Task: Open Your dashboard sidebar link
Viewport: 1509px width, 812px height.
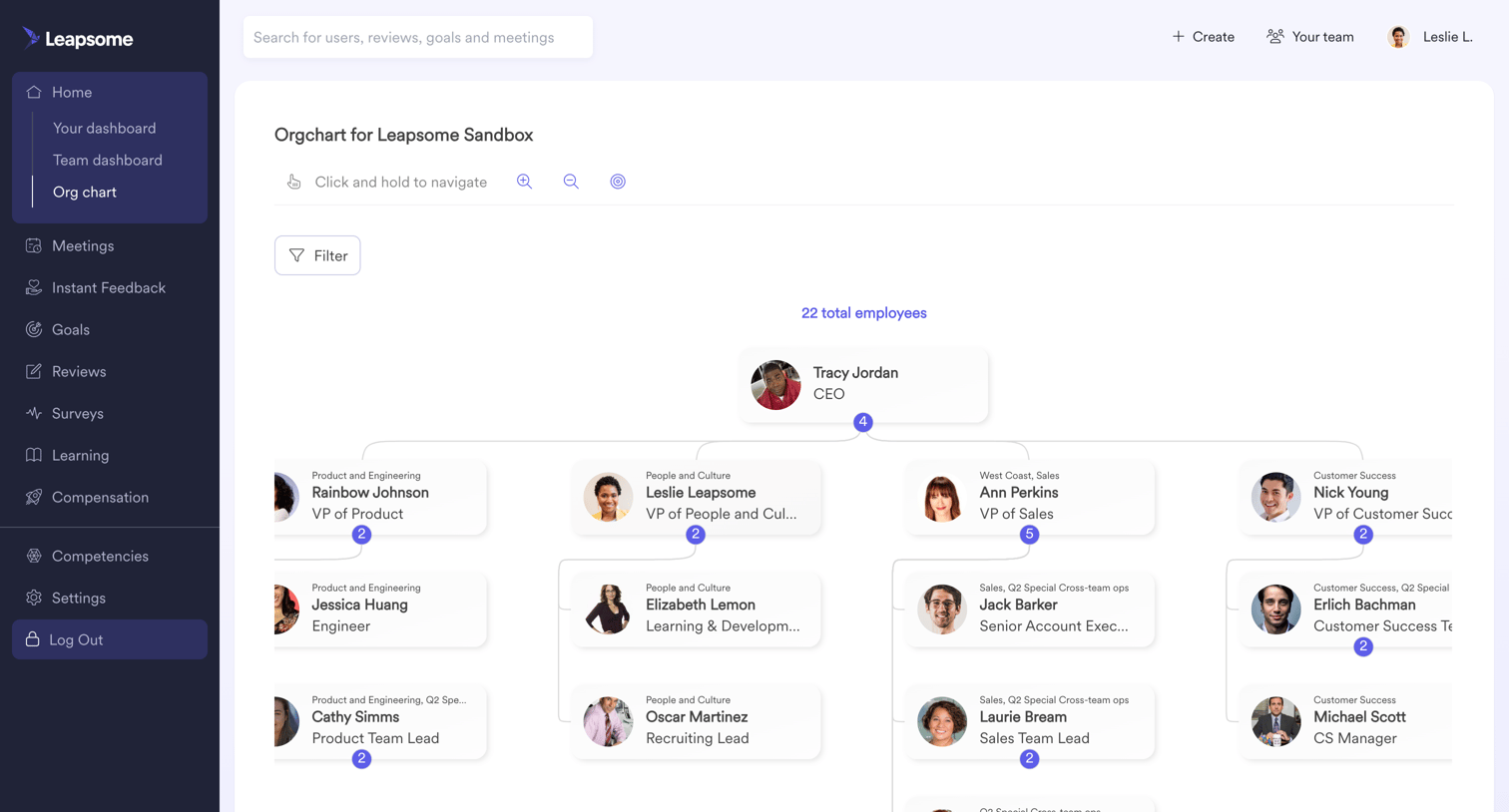Action: [x=104, y=128]
